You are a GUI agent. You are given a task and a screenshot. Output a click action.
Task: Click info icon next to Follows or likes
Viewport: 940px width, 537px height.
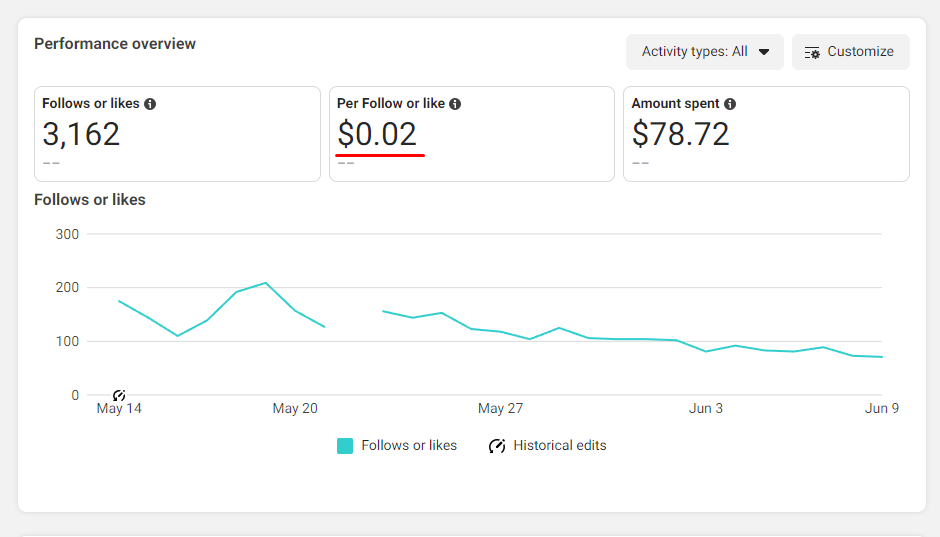pos(150,104)
